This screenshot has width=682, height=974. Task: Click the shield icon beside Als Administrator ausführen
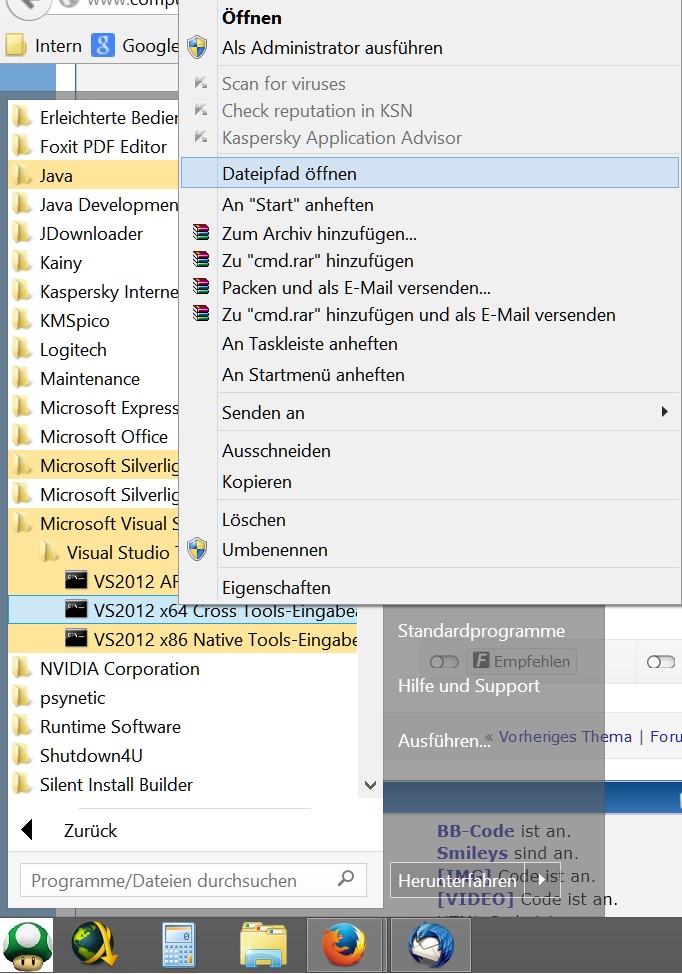pyautogui.click(x=198, y=47)
